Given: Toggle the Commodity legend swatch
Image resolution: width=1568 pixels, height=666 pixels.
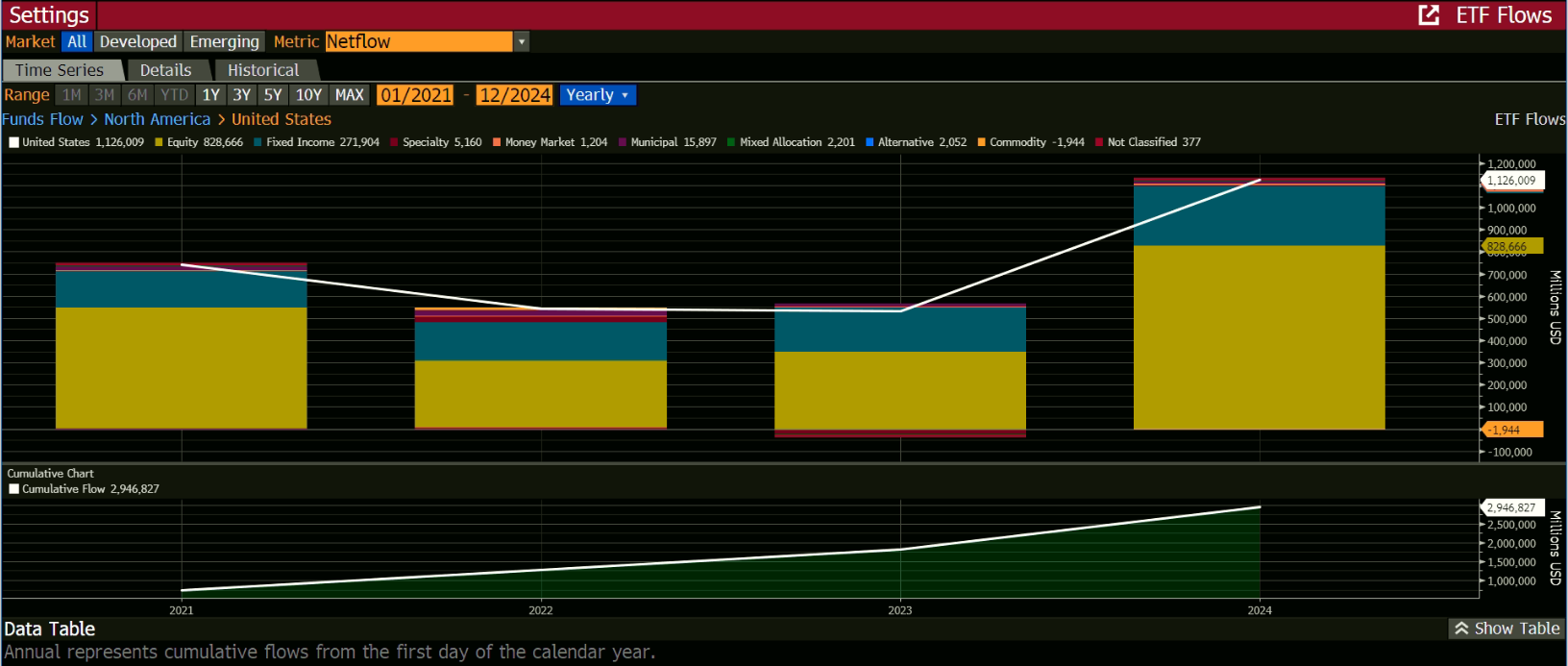Looking at the screenshot, I should point(982,142).
